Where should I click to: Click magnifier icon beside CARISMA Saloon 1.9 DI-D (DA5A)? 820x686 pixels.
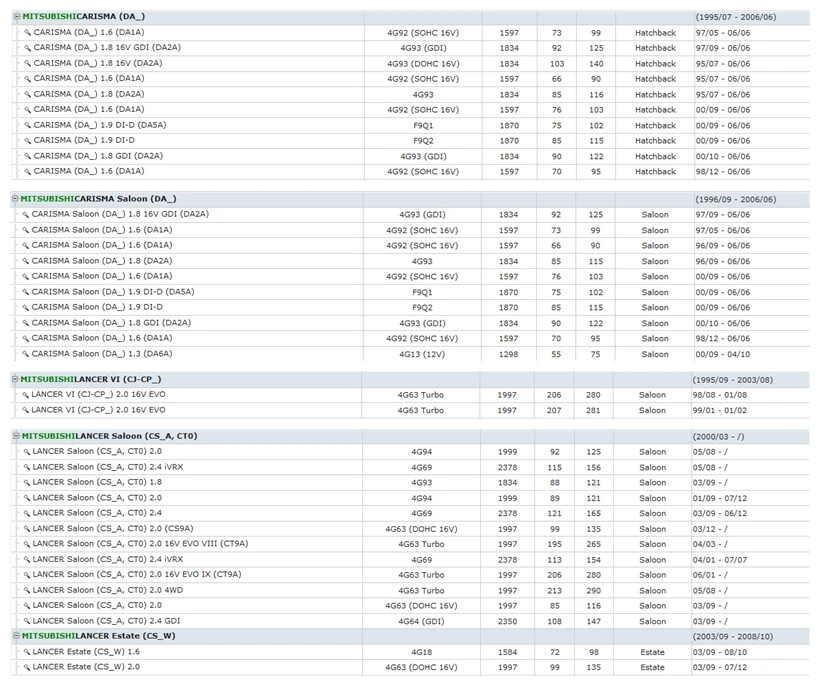[x=25, y=292]
